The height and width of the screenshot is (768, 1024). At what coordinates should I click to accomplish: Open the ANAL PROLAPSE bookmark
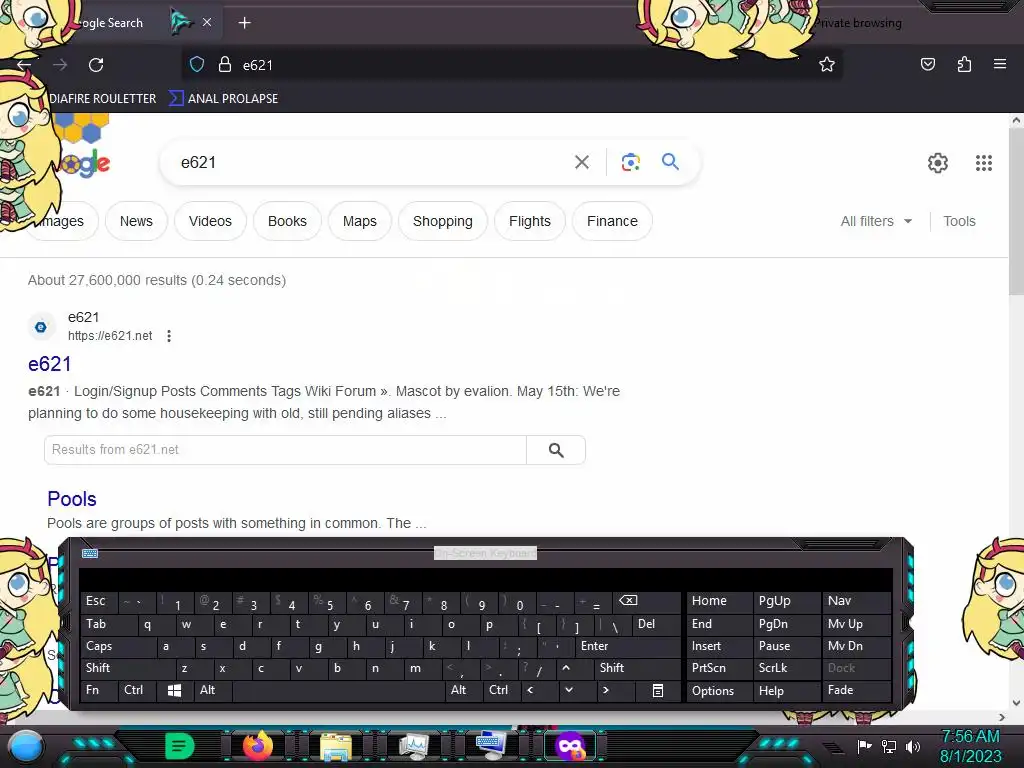pyautogui.click(x=224, y=99)
